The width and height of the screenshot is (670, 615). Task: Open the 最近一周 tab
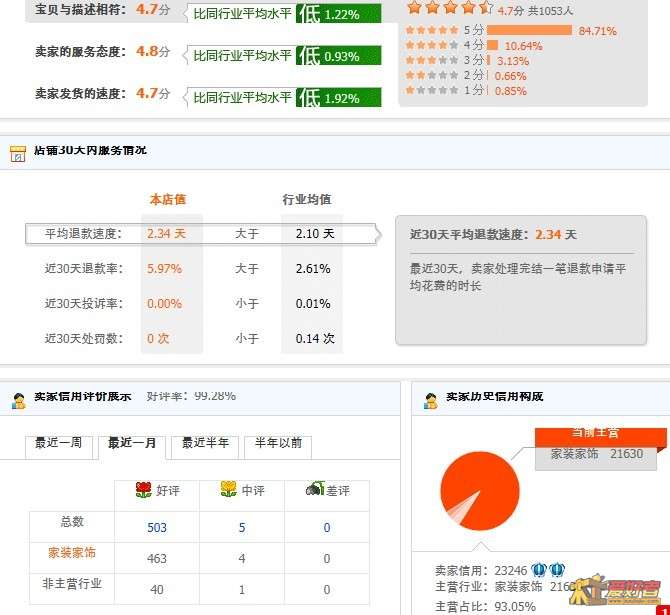coord(59,447)
